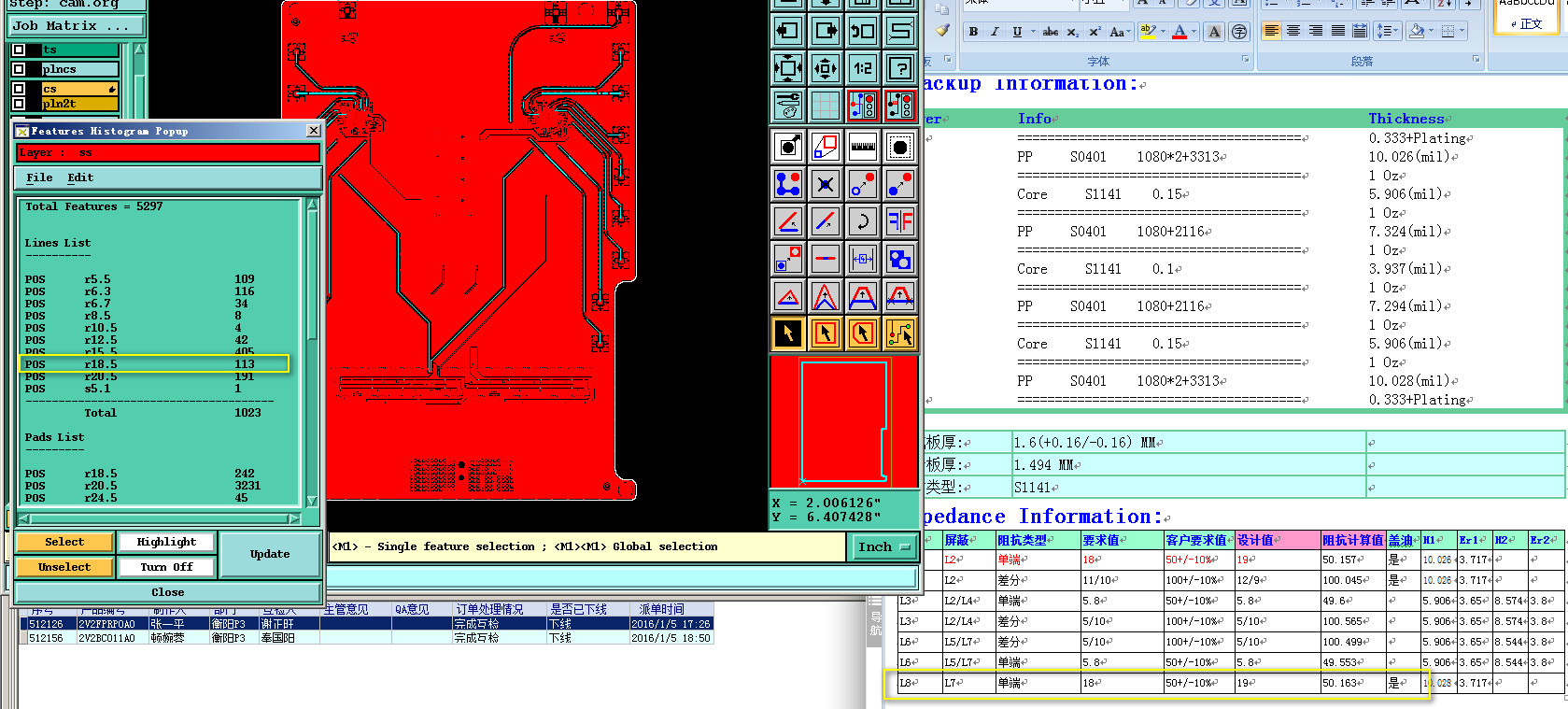
Task: Click the dimension width icon
Action: (863, 259)
